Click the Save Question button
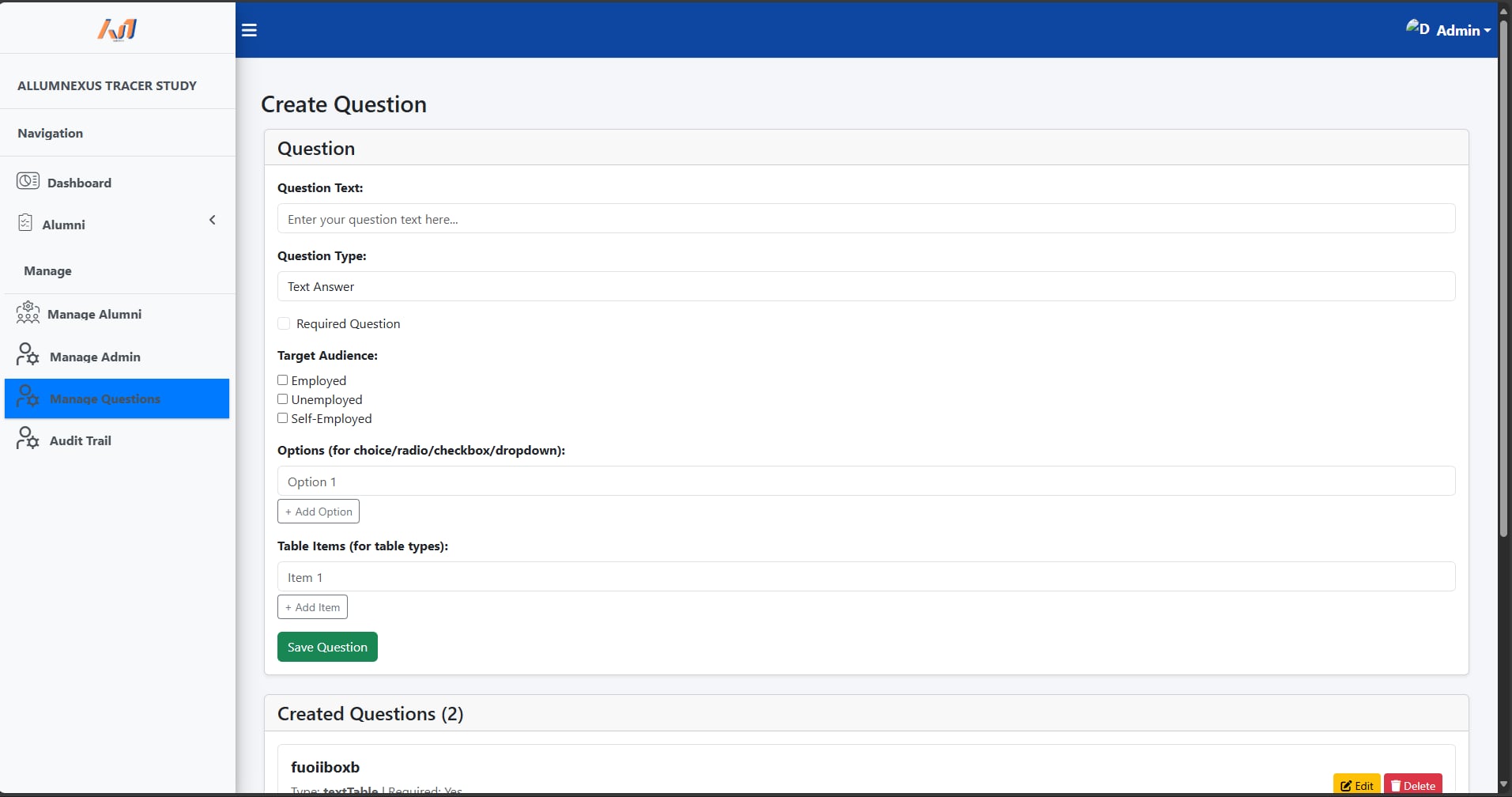 [x=326, y=646]
